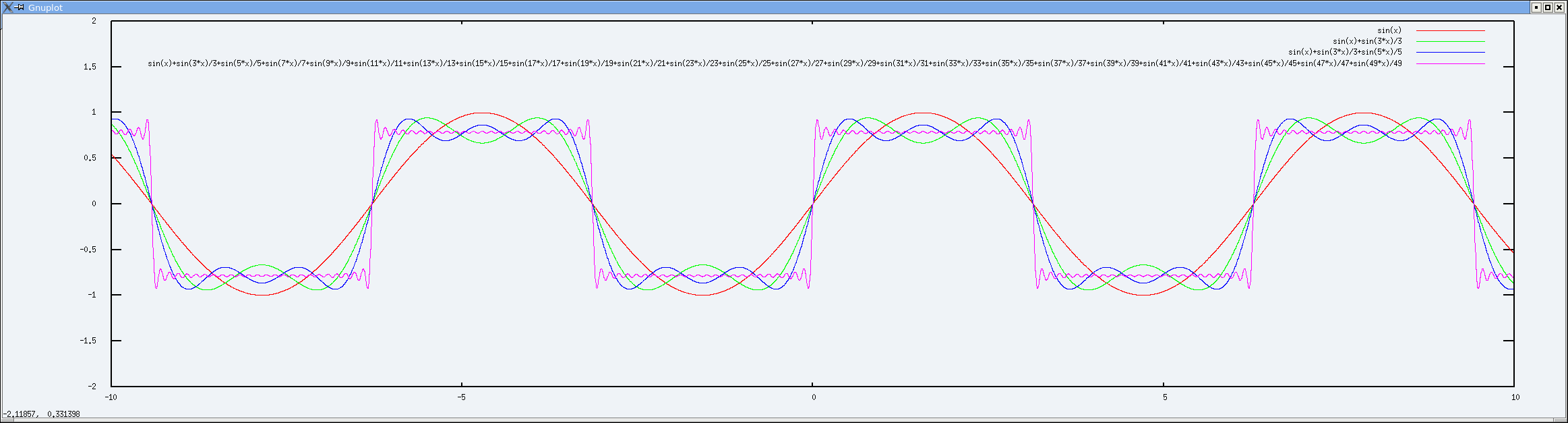Minimize the Gnuplot window with the dot button

(1536, 7)
